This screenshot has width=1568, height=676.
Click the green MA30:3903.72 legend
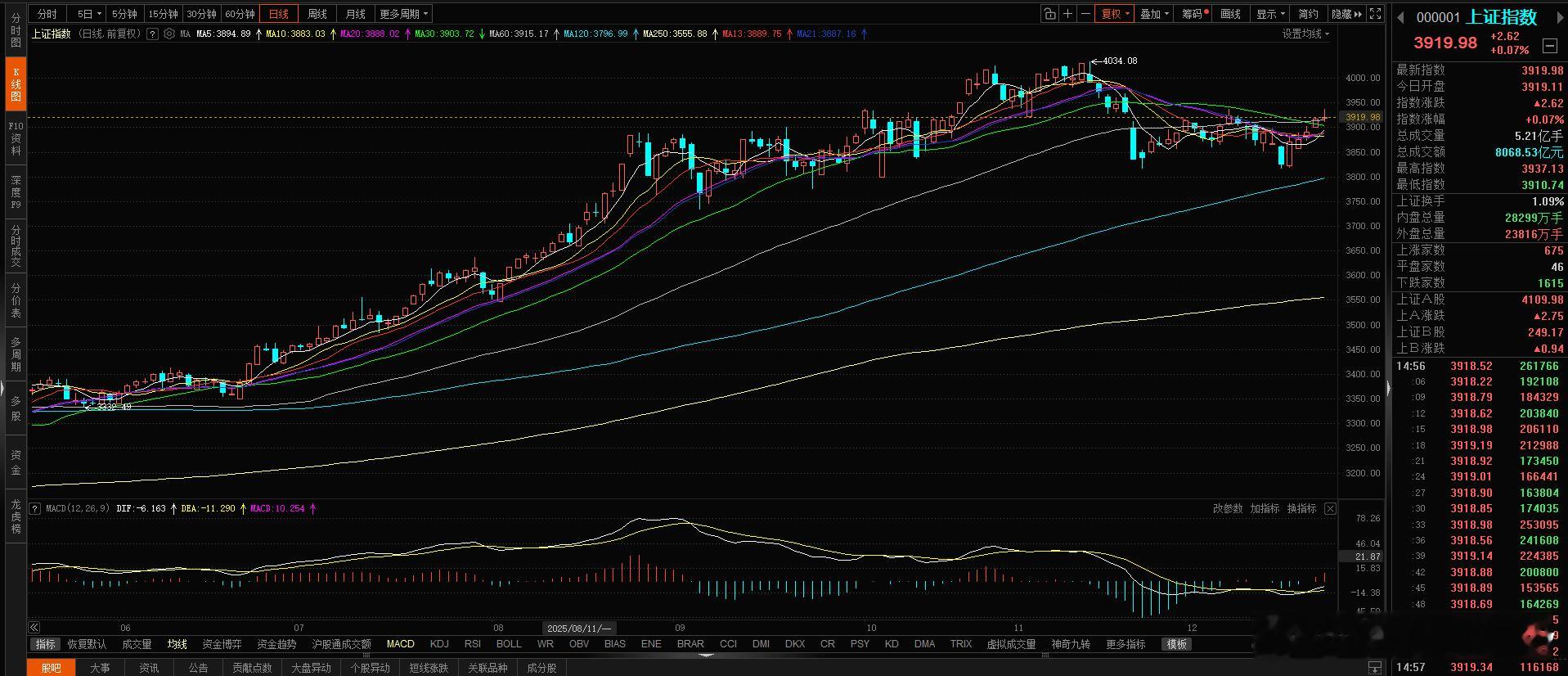[444, 34]
